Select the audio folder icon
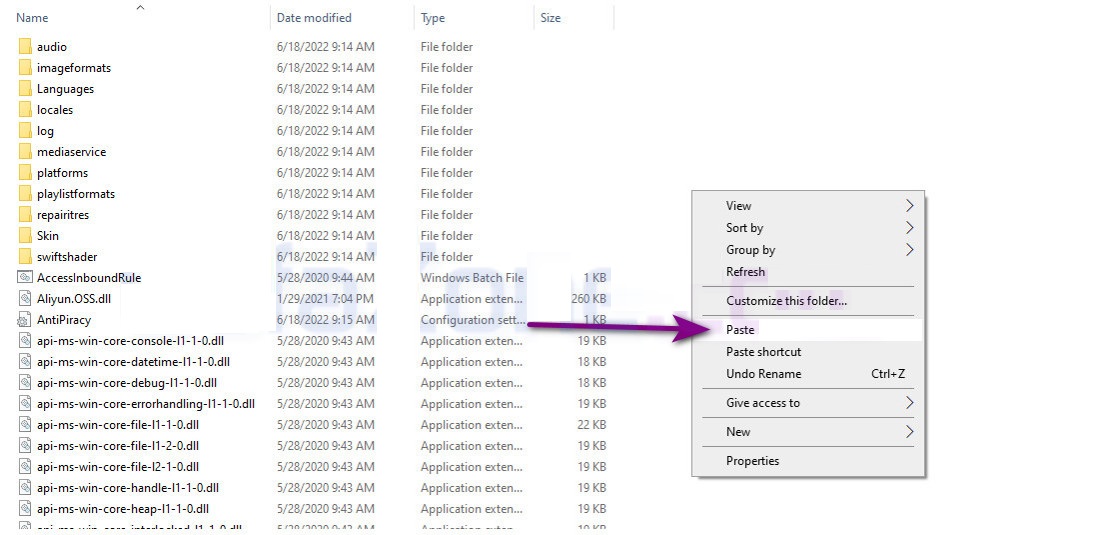 coord(25,47)
